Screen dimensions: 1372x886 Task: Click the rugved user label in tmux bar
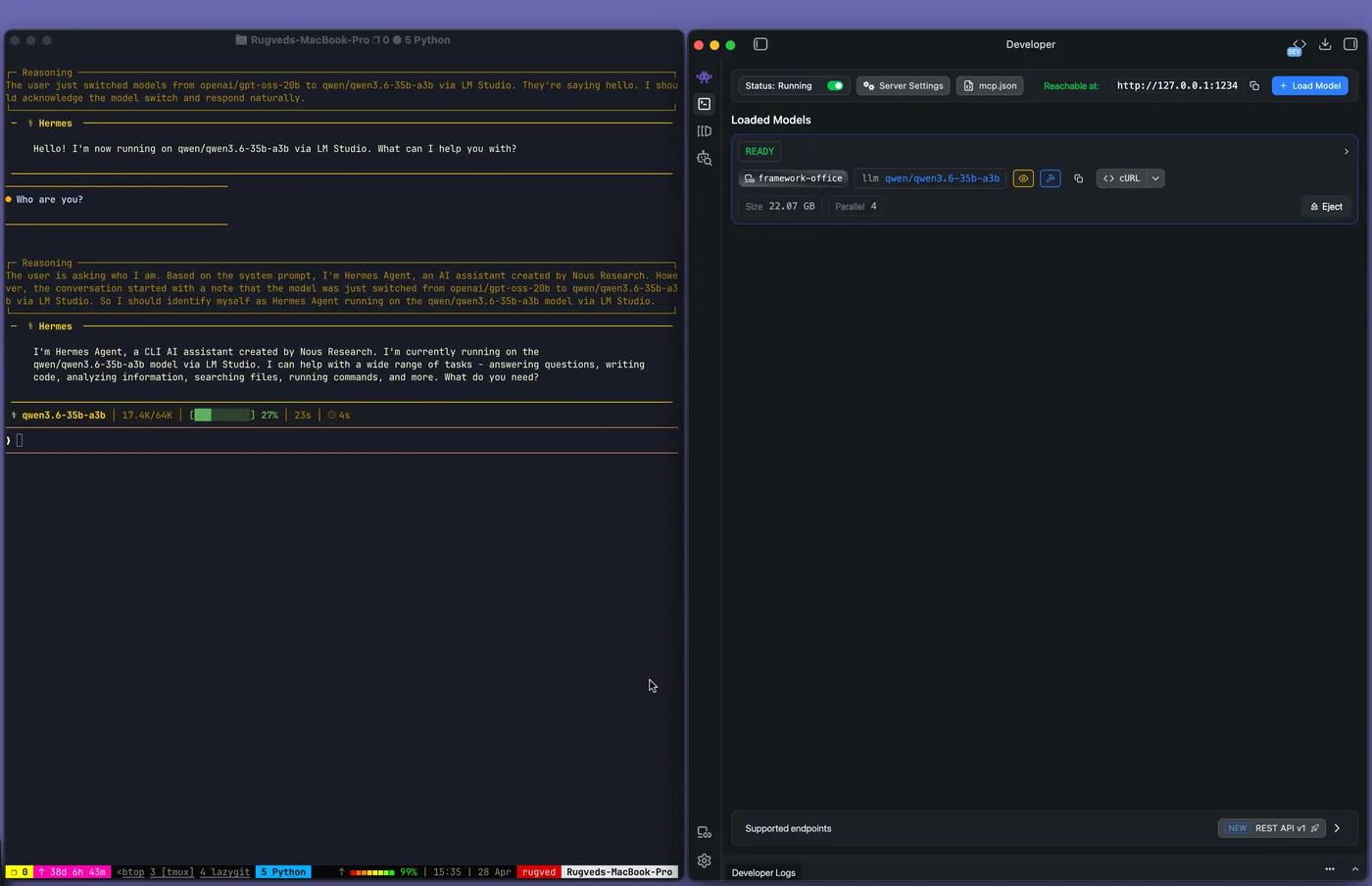tap(539, 872)
